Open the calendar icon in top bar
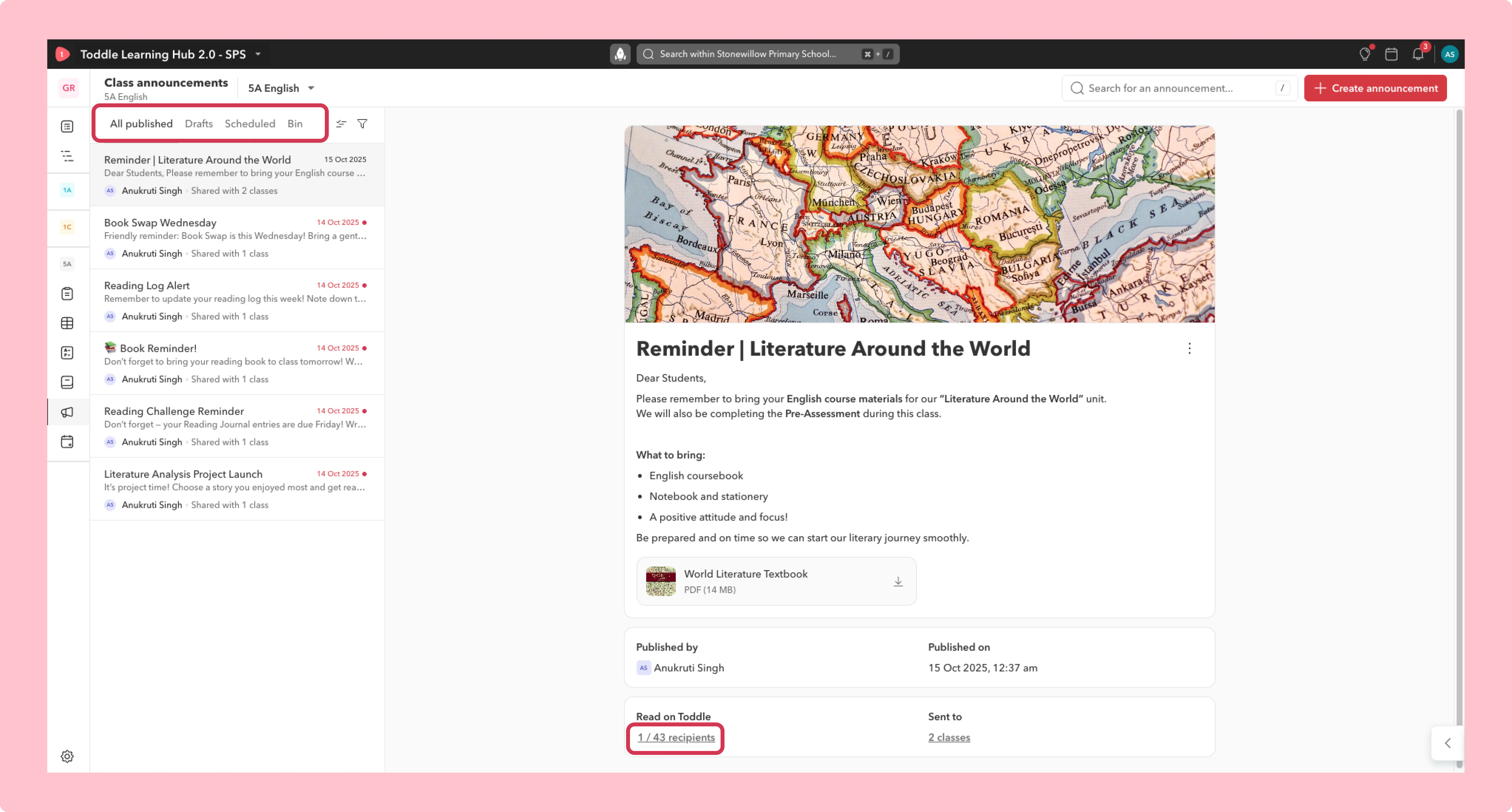The image size is (1512, 812). click(x=1391, y=54)
